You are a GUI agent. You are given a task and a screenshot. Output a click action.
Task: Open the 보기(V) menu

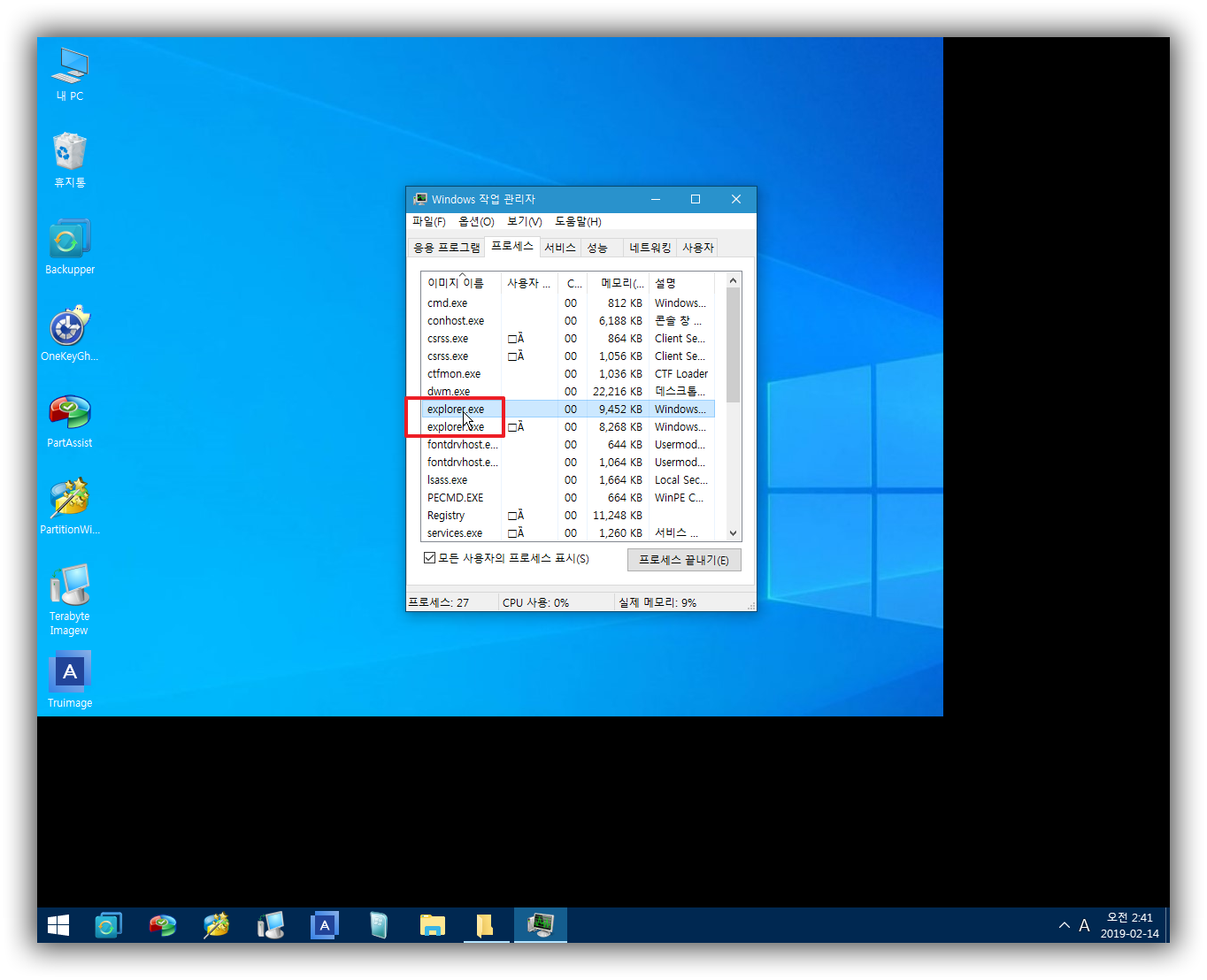[525, 221]
